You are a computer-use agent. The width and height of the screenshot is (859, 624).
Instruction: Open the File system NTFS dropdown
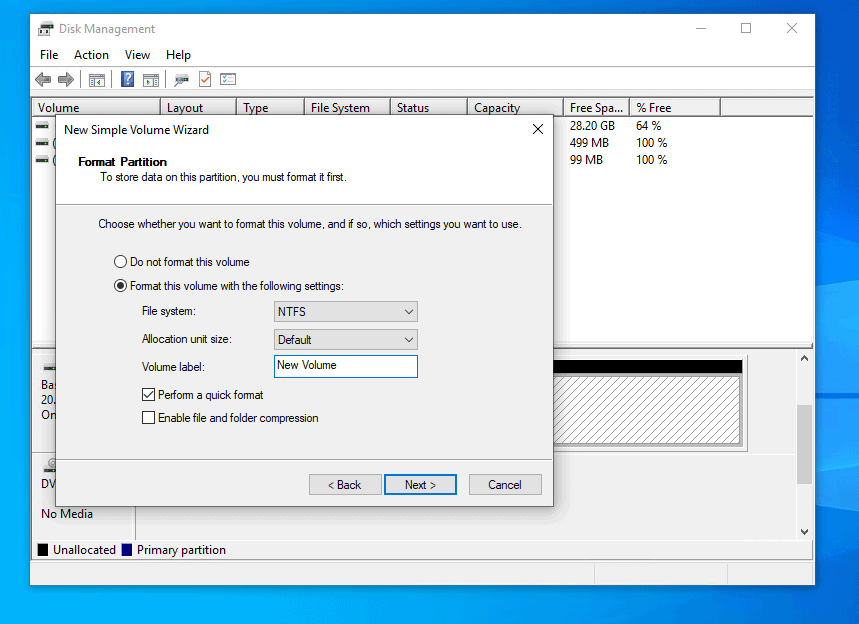(x=346, y=312)
